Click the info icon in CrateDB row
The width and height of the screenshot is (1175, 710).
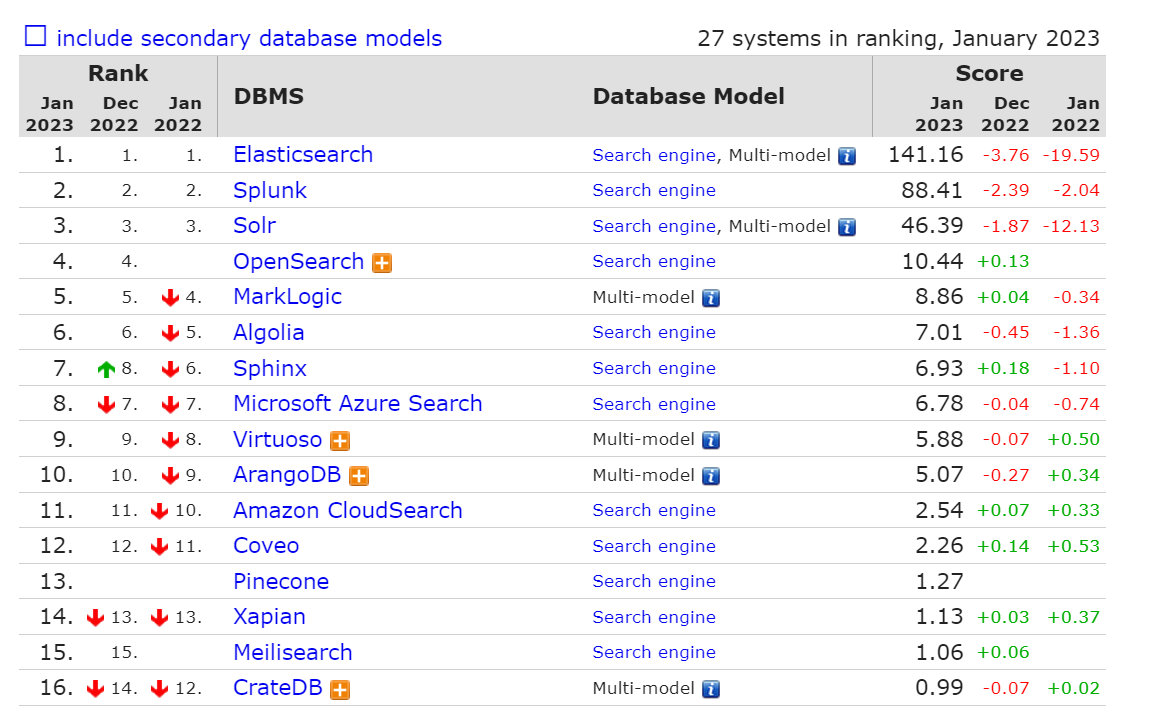[710, 689]
